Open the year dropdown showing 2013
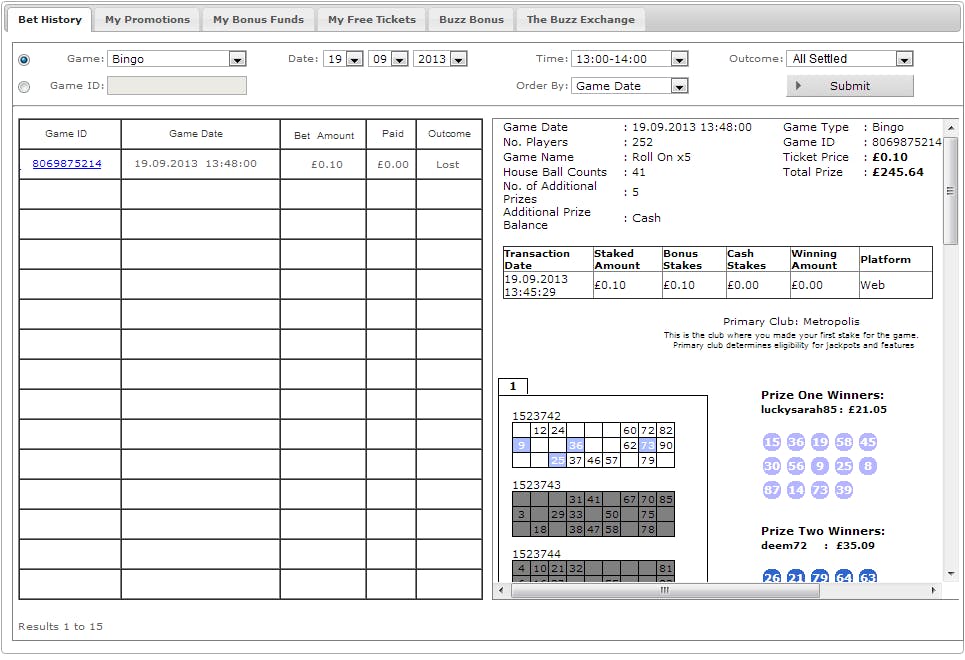This screenshot has height=660, width=965. point(440,59)
